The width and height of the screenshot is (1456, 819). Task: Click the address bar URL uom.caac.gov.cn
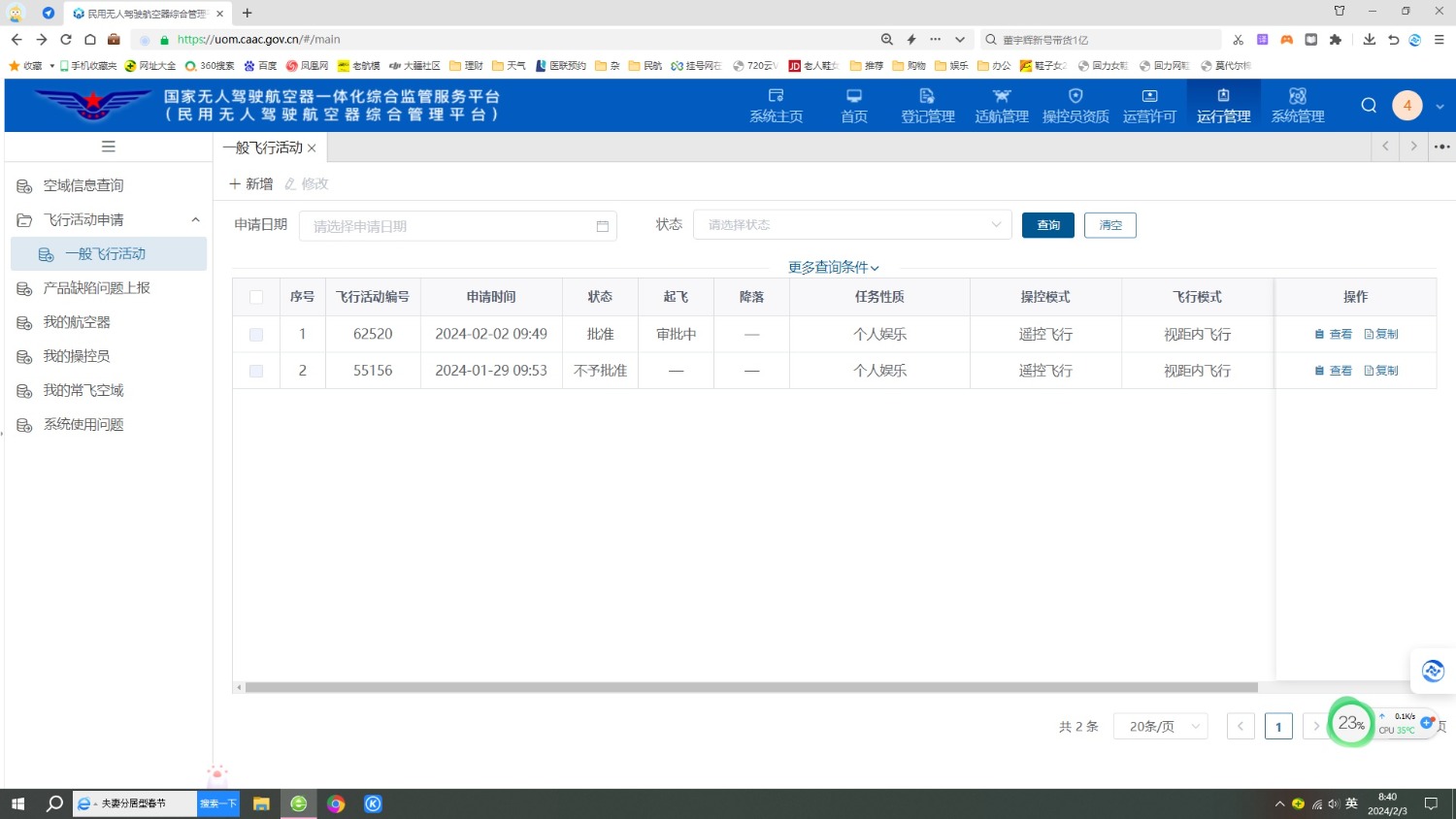(258, 40)
